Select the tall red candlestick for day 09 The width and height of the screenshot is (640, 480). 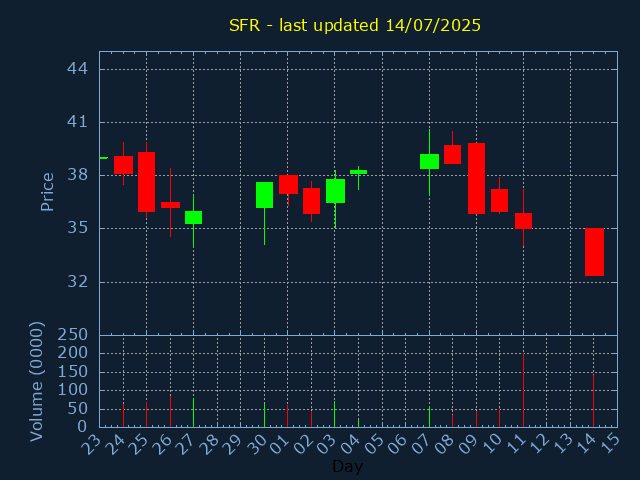pos(476,178)
